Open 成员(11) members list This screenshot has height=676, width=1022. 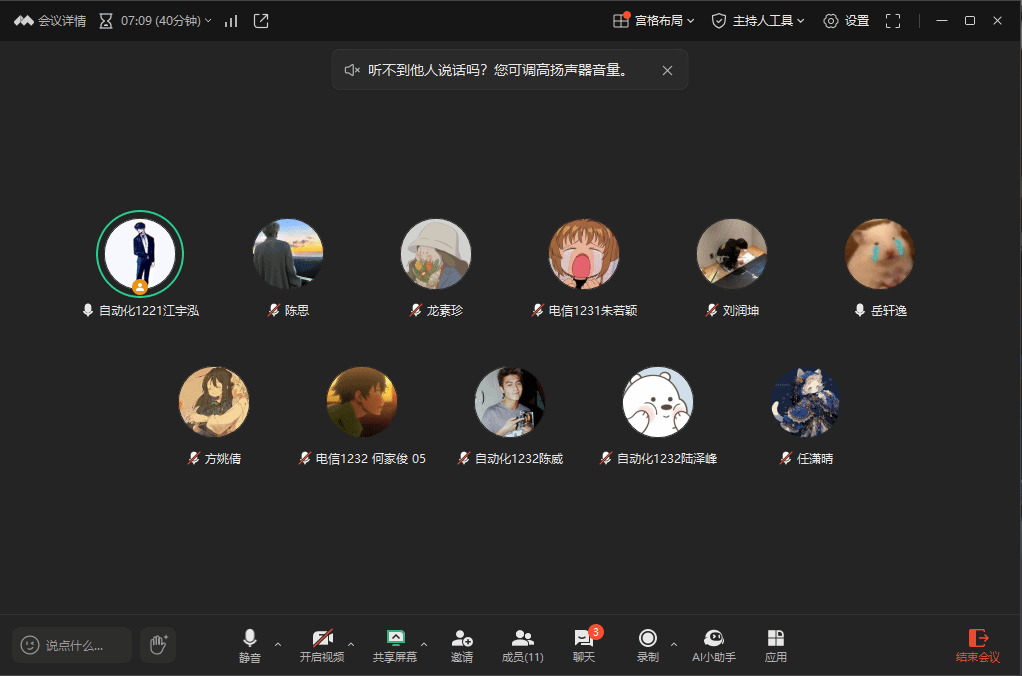point(522,645)
